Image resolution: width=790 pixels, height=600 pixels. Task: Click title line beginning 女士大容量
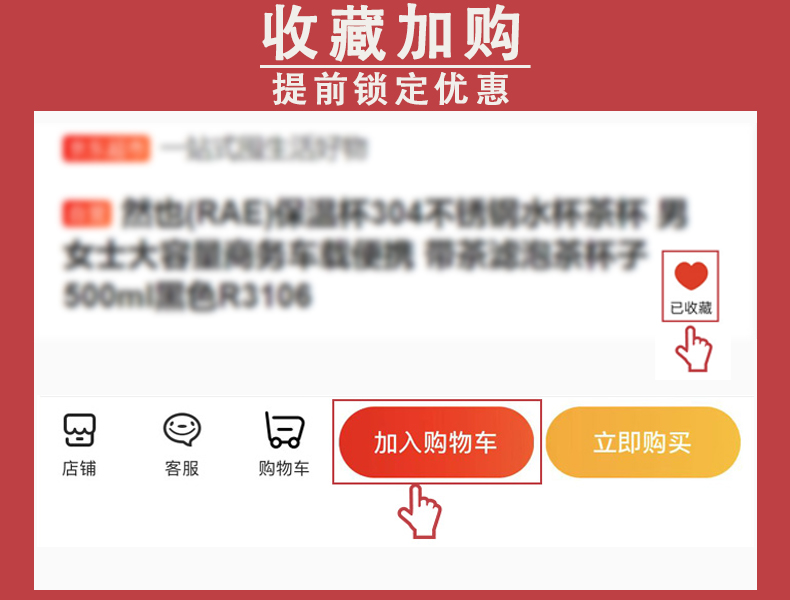pos(355,254)
